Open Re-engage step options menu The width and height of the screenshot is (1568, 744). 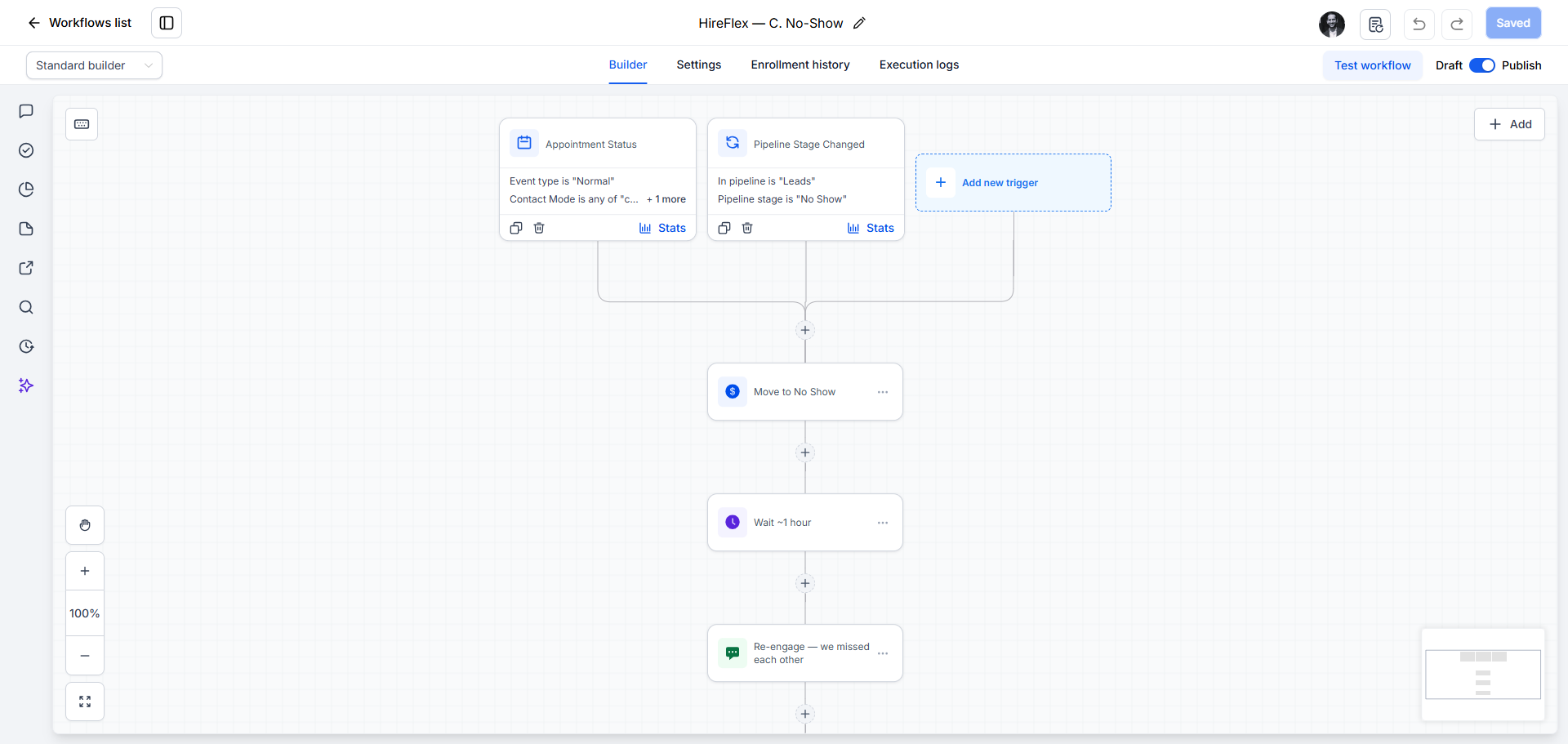pyautogui.click(x=883, y=653)
